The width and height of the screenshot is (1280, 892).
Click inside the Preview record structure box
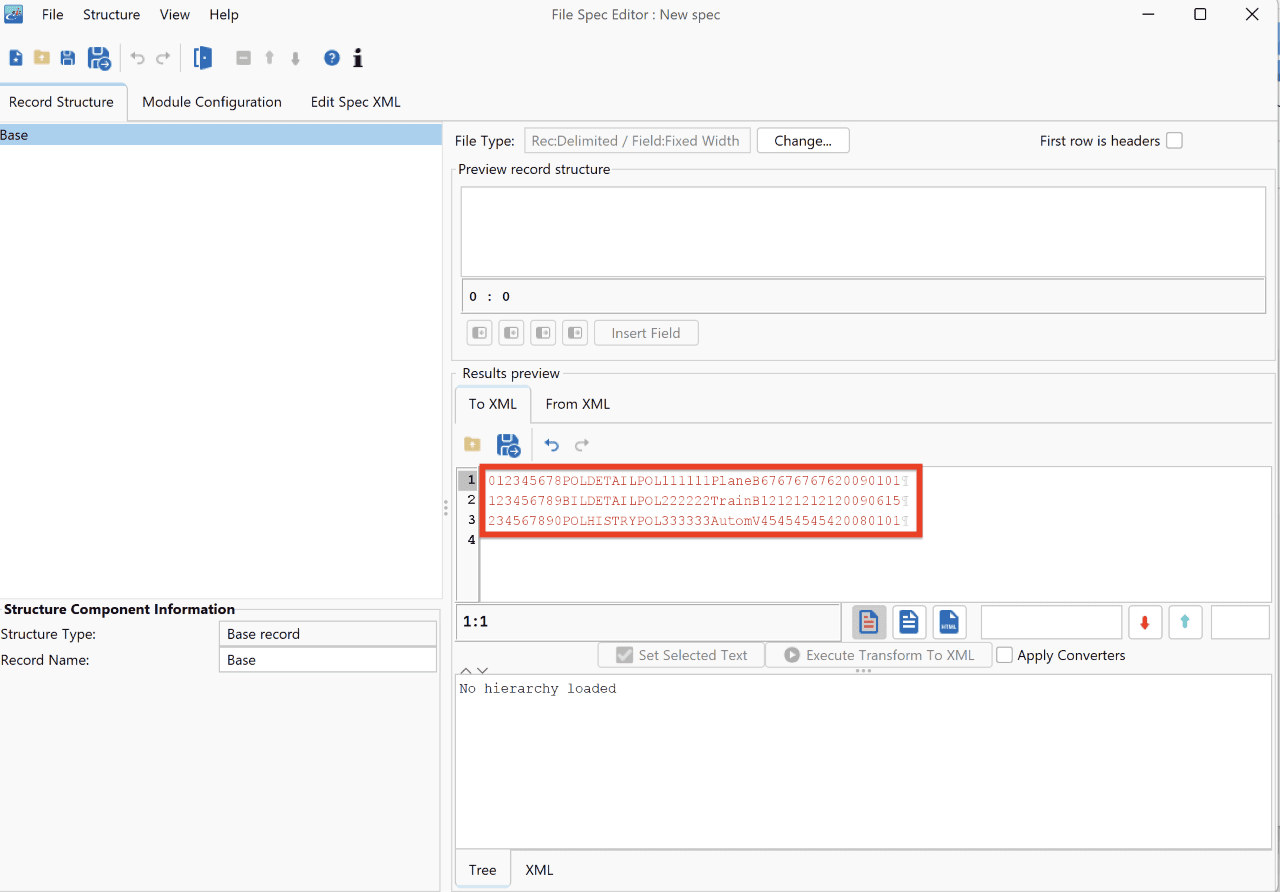tap(863, 232)
